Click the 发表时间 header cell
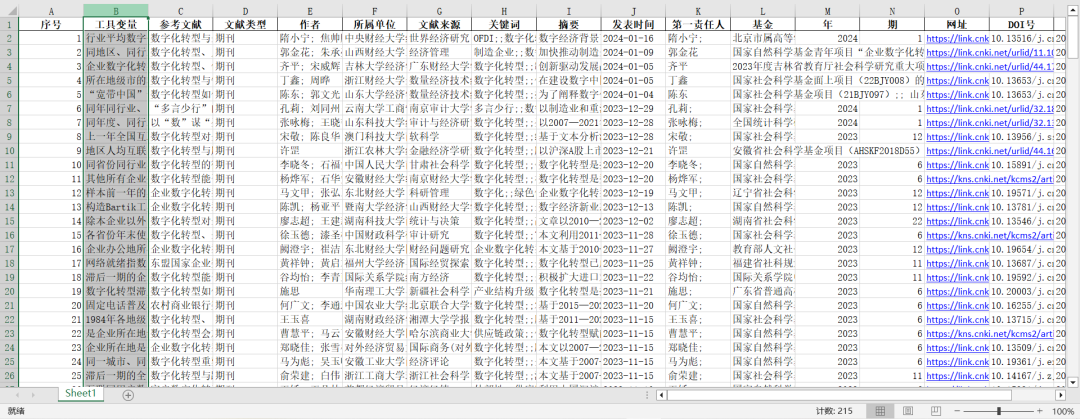 point(634,24)
